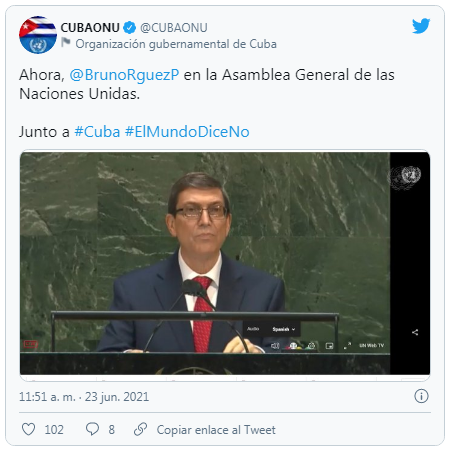Open the video settings gear
452x455 pixels.
point(311,346)
